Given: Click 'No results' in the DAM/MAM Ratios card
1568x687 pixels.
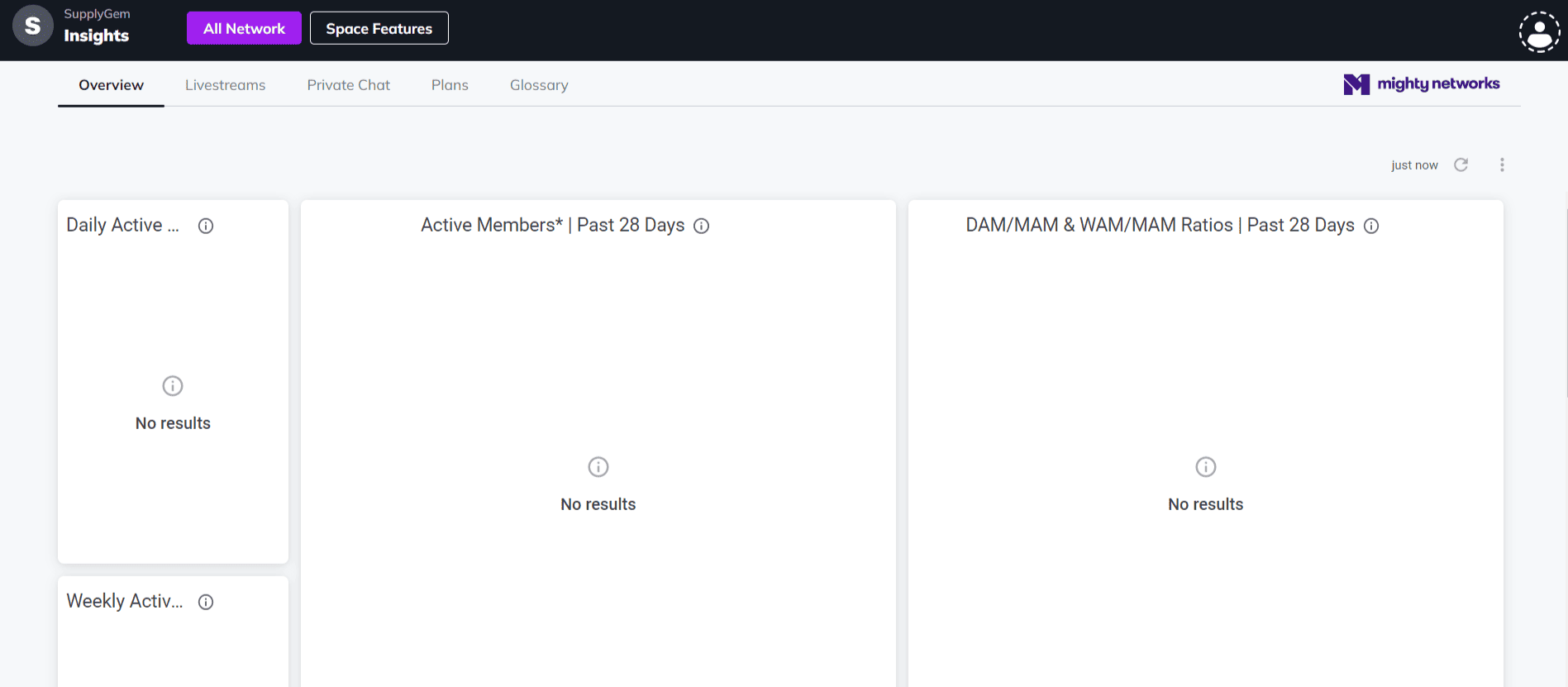Looking at the screenshot, I should click(1205, 504).
